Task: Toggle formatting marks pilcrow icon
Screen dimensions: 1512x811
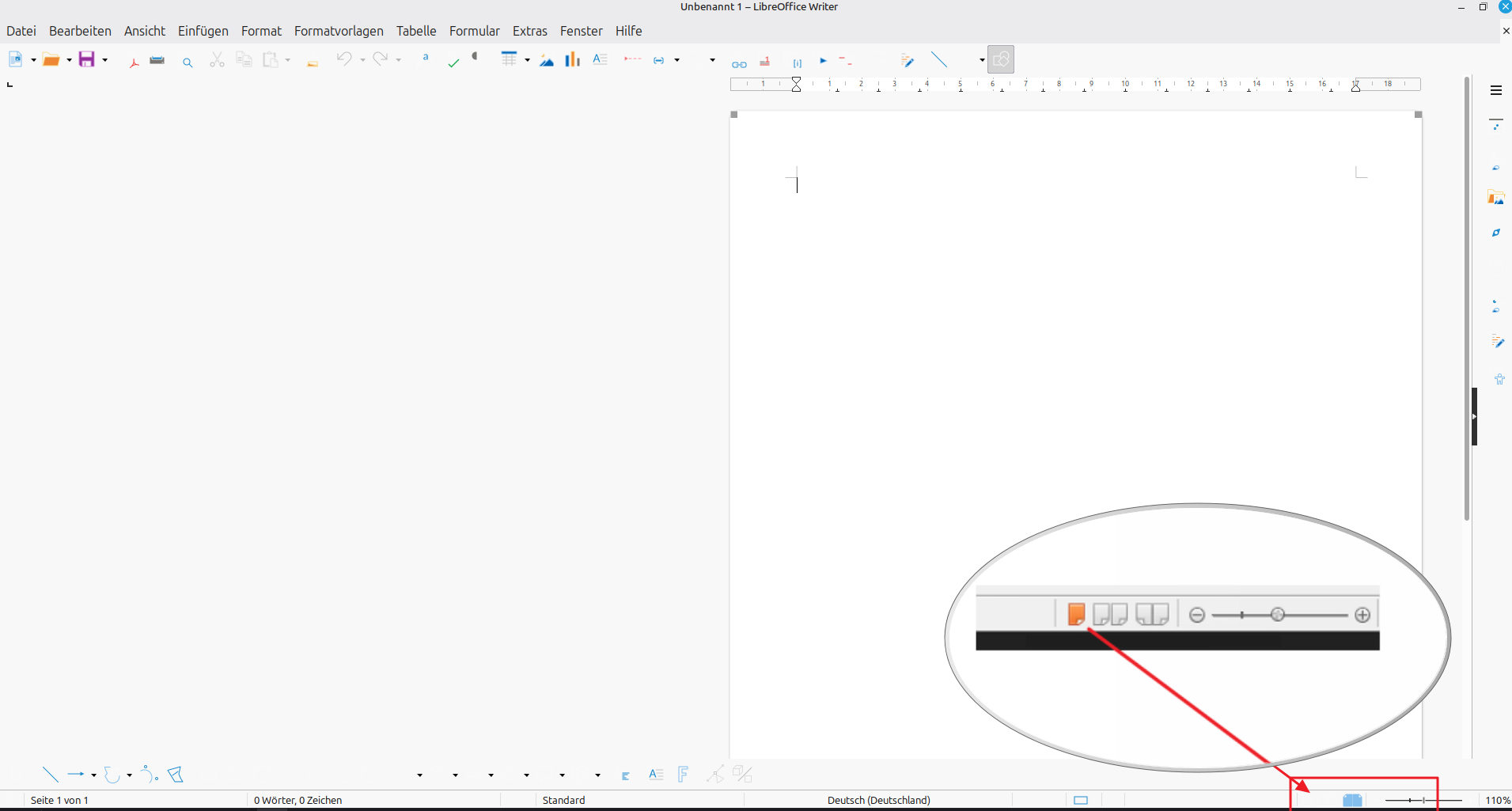Action: pos(476,56)
